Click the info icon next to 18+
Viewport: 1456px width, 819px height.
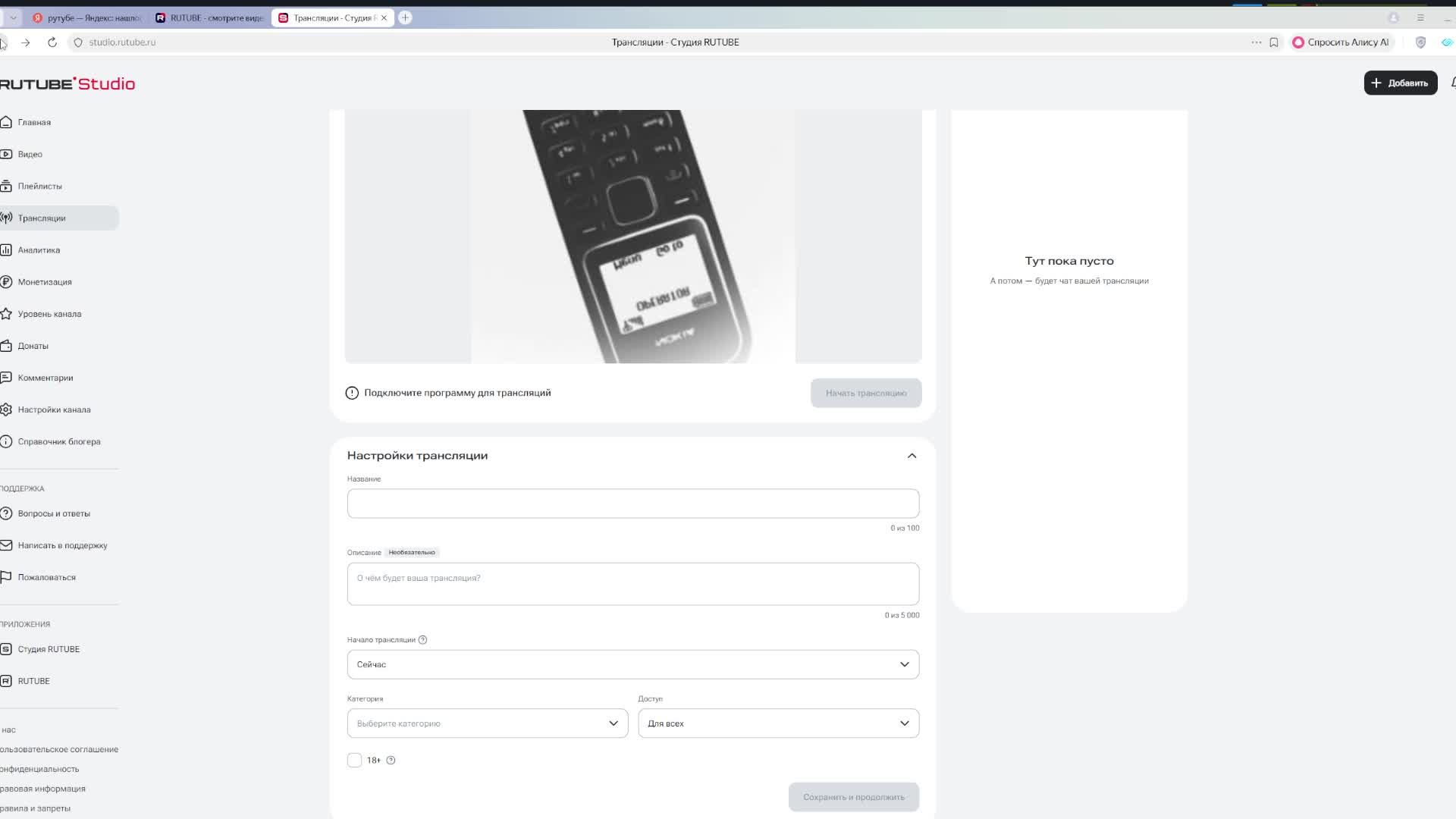tap(391, 760)
